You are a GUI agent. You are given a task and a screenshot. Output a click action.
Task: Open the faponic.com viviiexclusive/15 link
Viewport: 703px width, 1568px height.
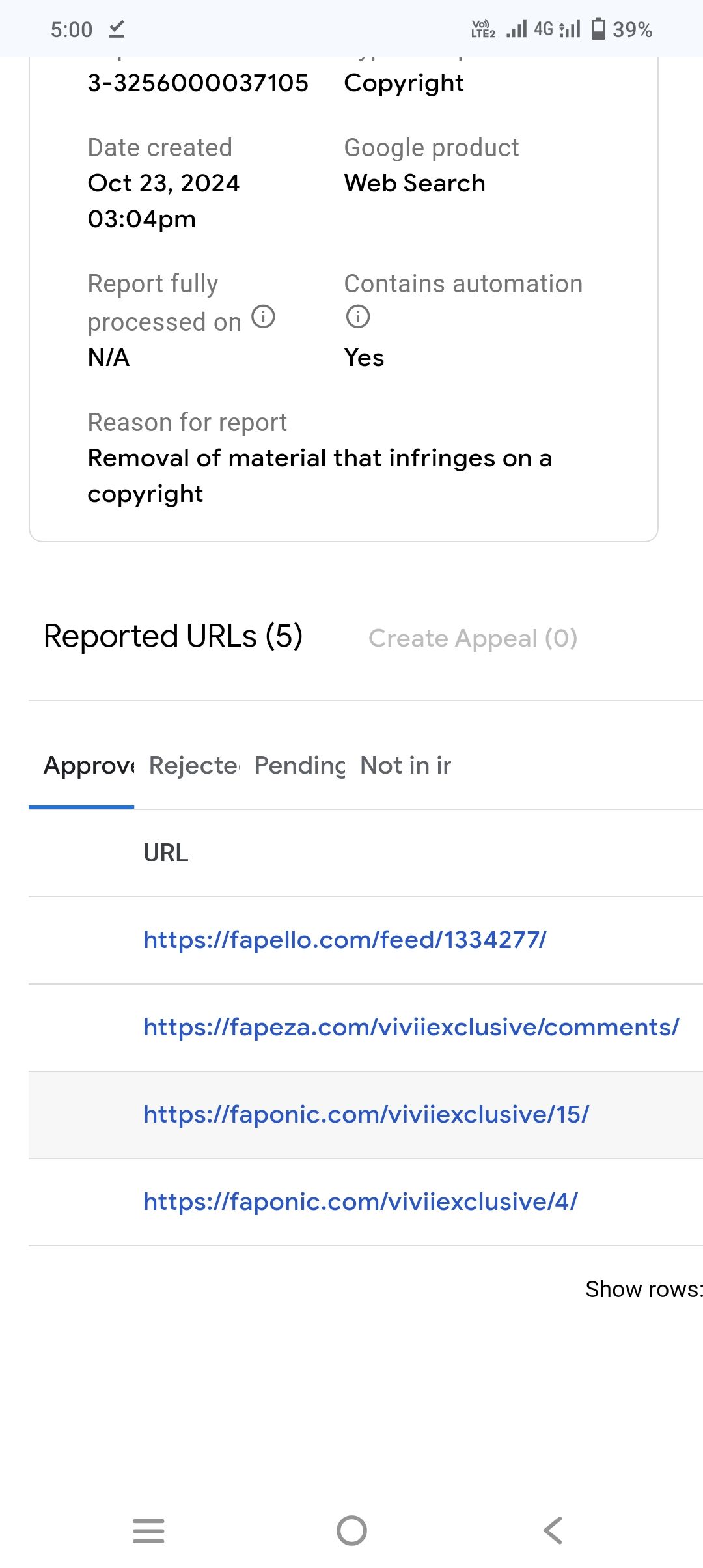click(x=366, y=1114)
